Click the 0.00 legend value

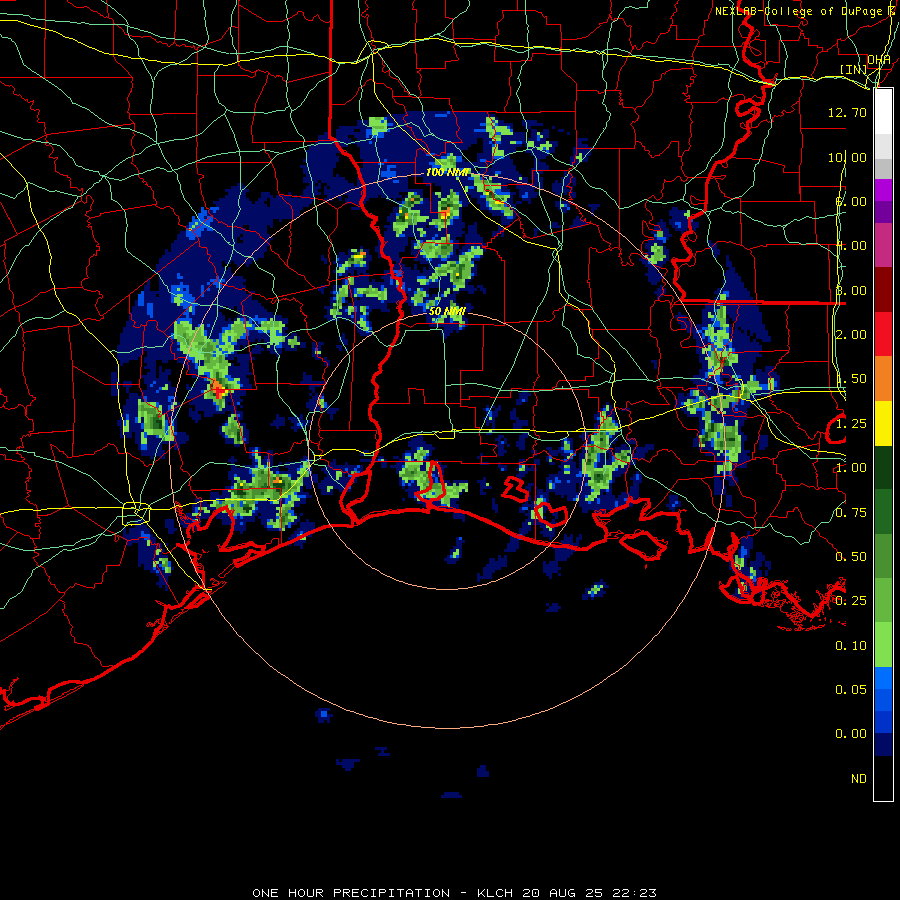851,734
